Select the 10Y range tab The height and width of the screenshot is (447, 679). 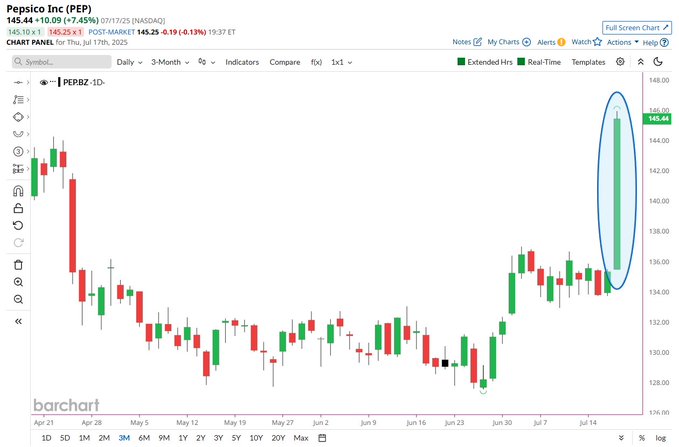tap(256, 438)
